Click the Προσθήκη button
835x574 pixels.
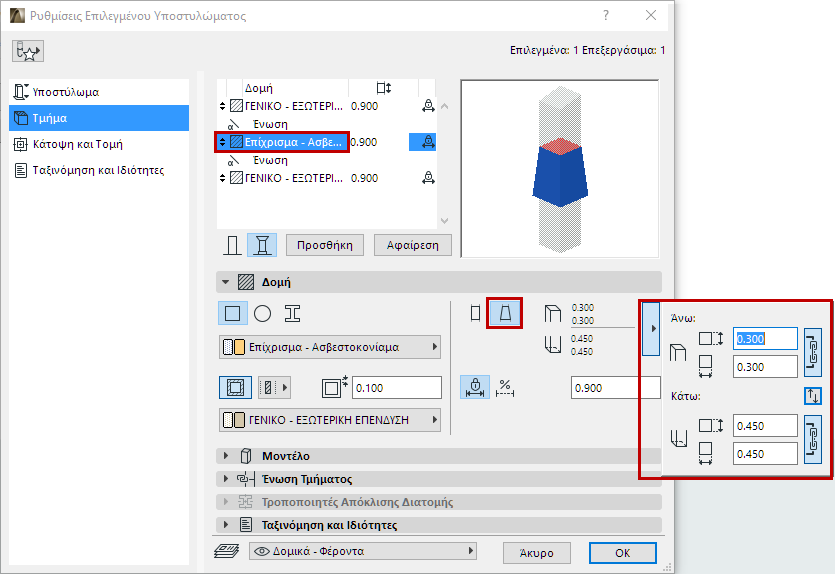pos(325,245)
